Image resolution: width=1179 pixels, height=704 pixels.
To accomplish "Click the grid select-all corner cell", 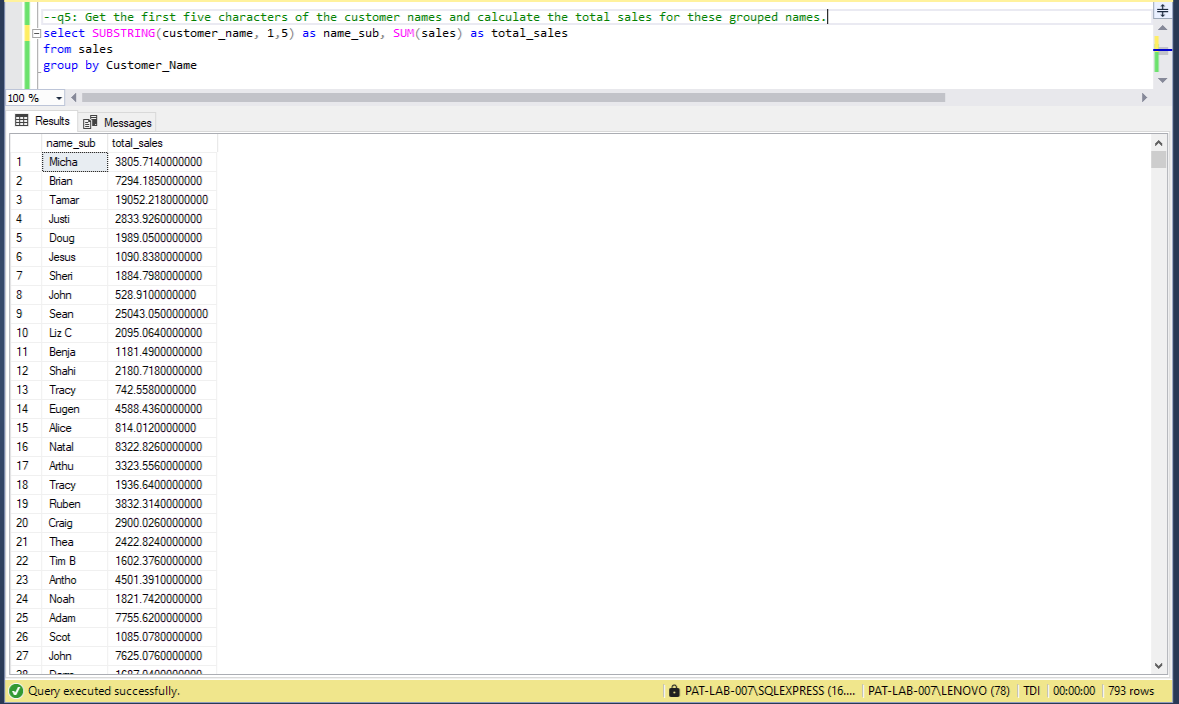I will coord(26,143).
